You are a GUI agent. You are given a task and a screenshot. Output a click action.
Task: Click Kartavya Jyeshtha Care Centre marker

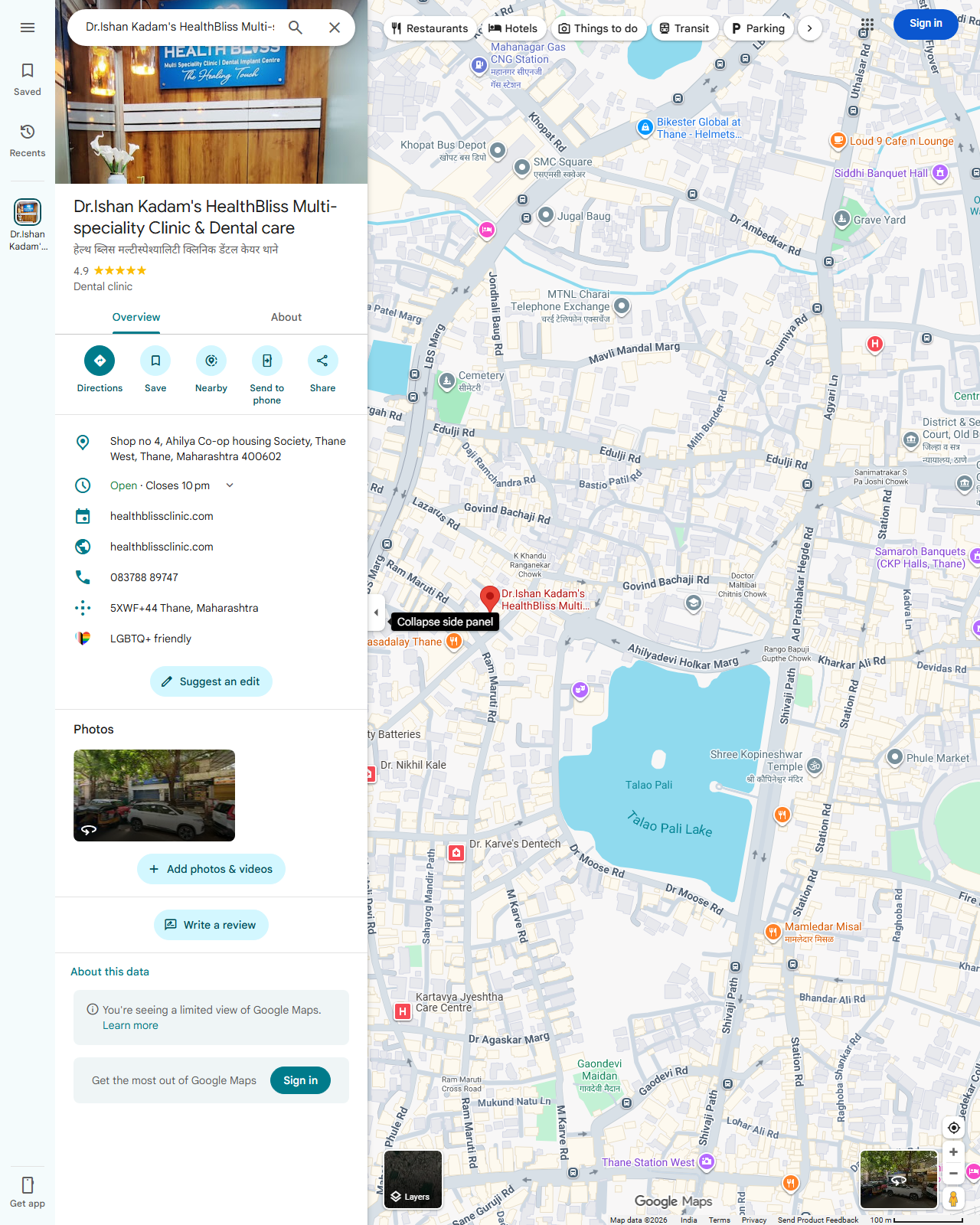(x=402, y=1011)
